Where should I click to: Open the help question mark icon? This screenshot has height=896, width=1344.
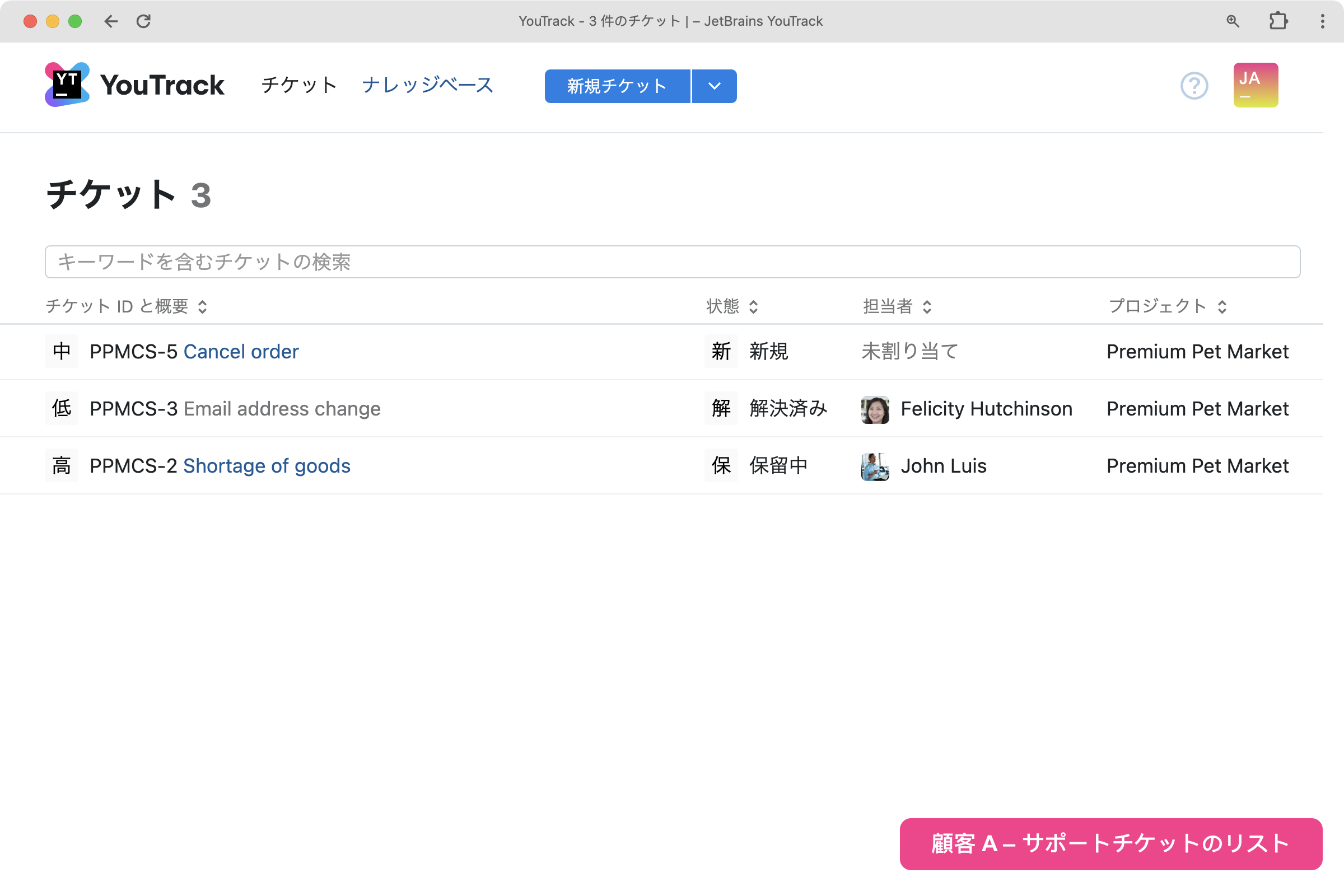click(x=1194, y=86)
